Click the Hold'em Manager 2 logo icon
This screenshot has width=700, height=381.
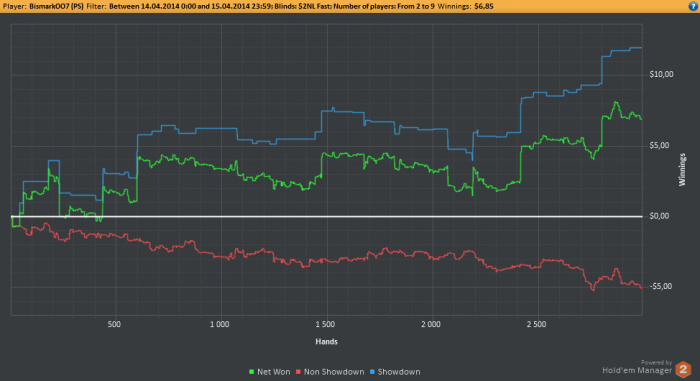(x=683, y=369)
